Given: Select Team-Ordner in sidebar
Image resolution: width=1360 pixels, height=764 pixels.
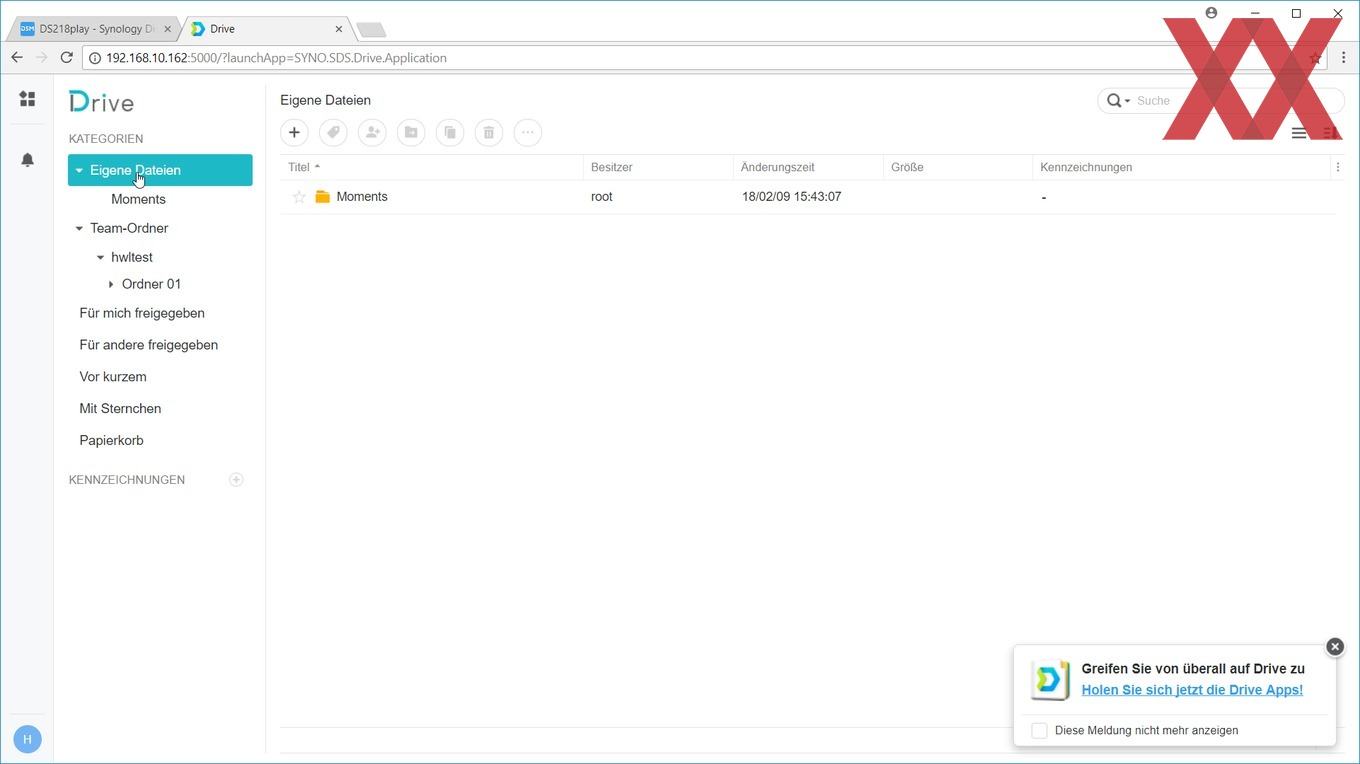Looking at the screenshot, I should point(129,228).
